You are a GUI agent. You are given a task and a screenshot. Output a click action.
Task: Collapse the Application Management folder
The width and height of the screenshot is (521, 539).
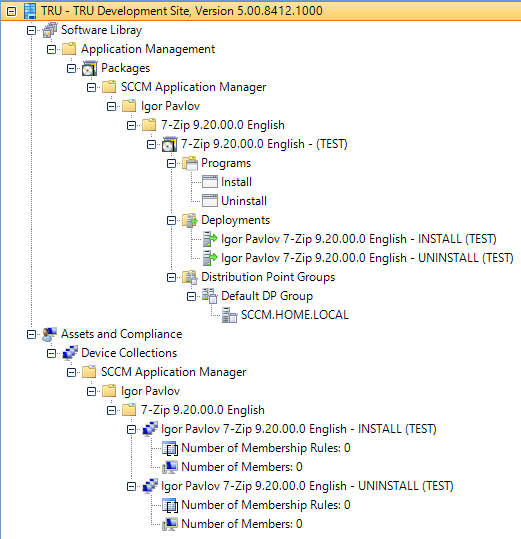point(51,50)
